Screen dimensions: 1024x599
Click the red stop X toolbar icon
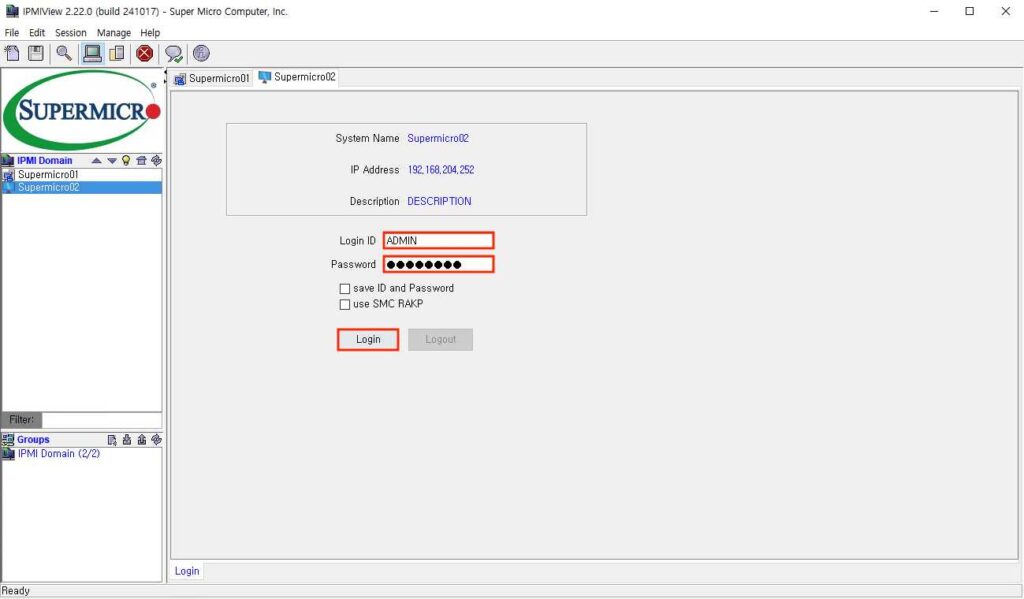(x=145, y=54)
